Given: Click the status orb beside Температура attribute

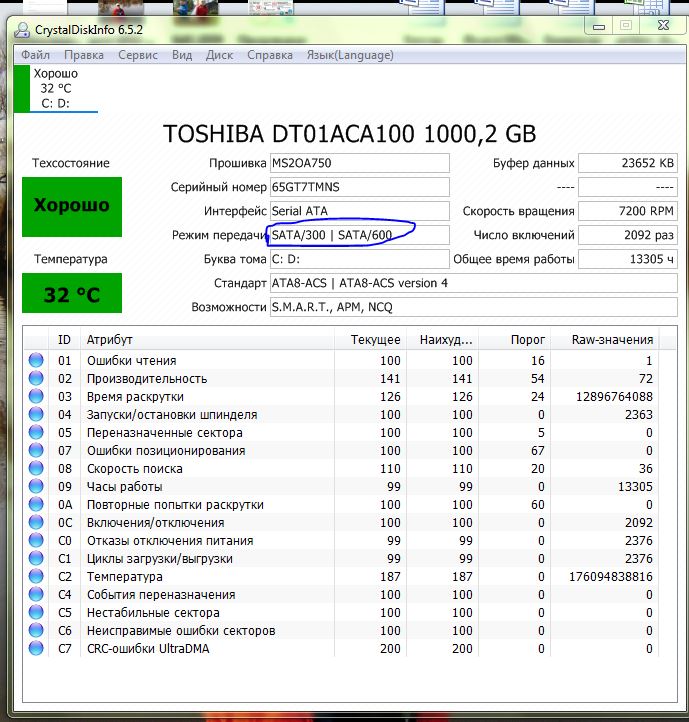Looking at the screenshot, I should coord(37,577).
